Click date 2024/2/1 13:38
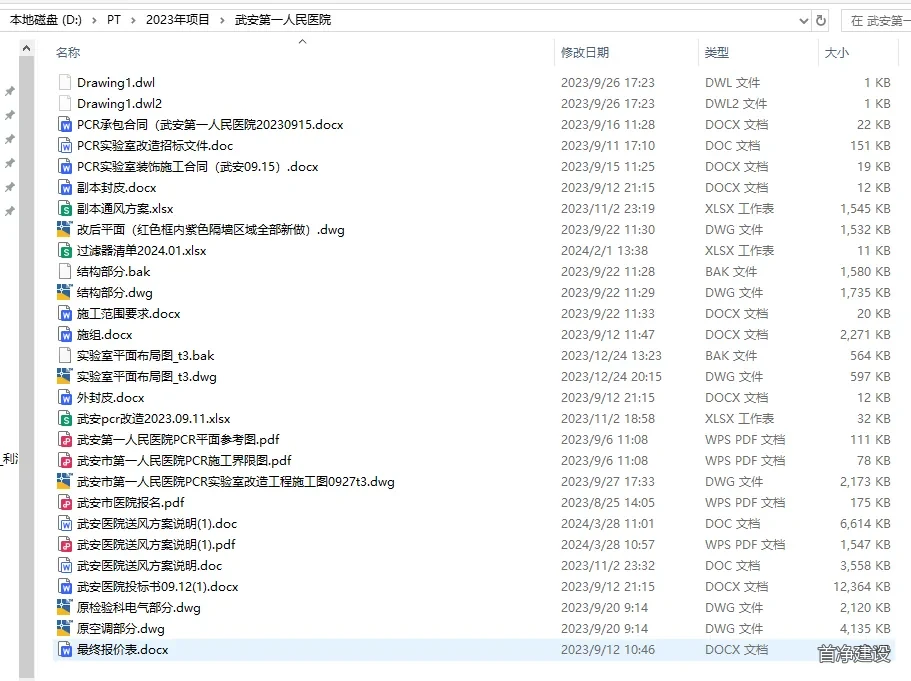Viewport: 911px width, 681px height. [604, 250]
